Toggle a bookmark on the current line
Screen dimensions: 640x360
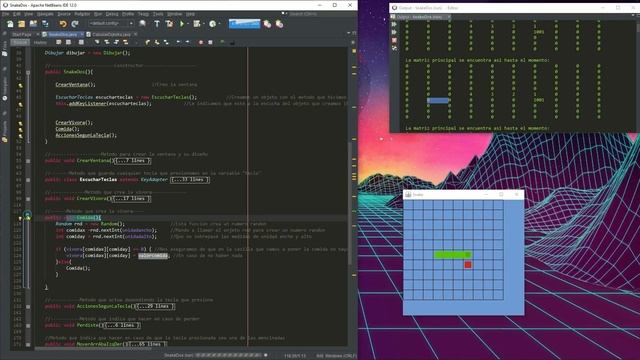tap(166, 42)
